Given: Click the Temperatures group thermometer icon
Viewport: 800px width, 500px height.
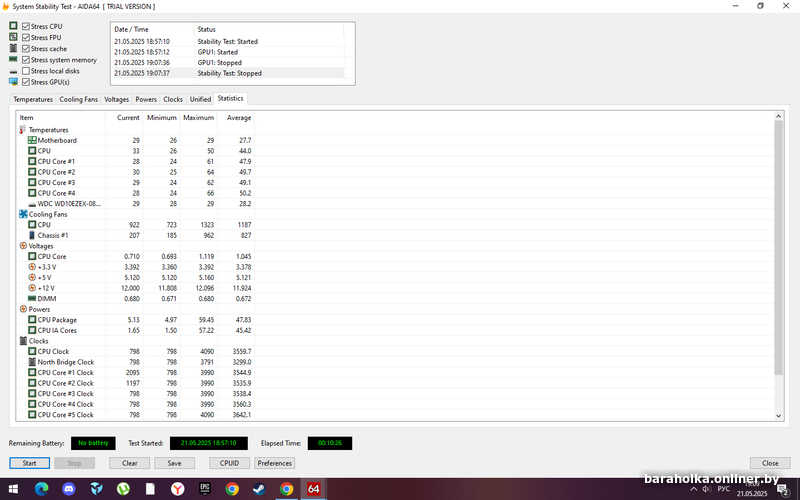Looking at the screenshot, I should coord(22,130).
